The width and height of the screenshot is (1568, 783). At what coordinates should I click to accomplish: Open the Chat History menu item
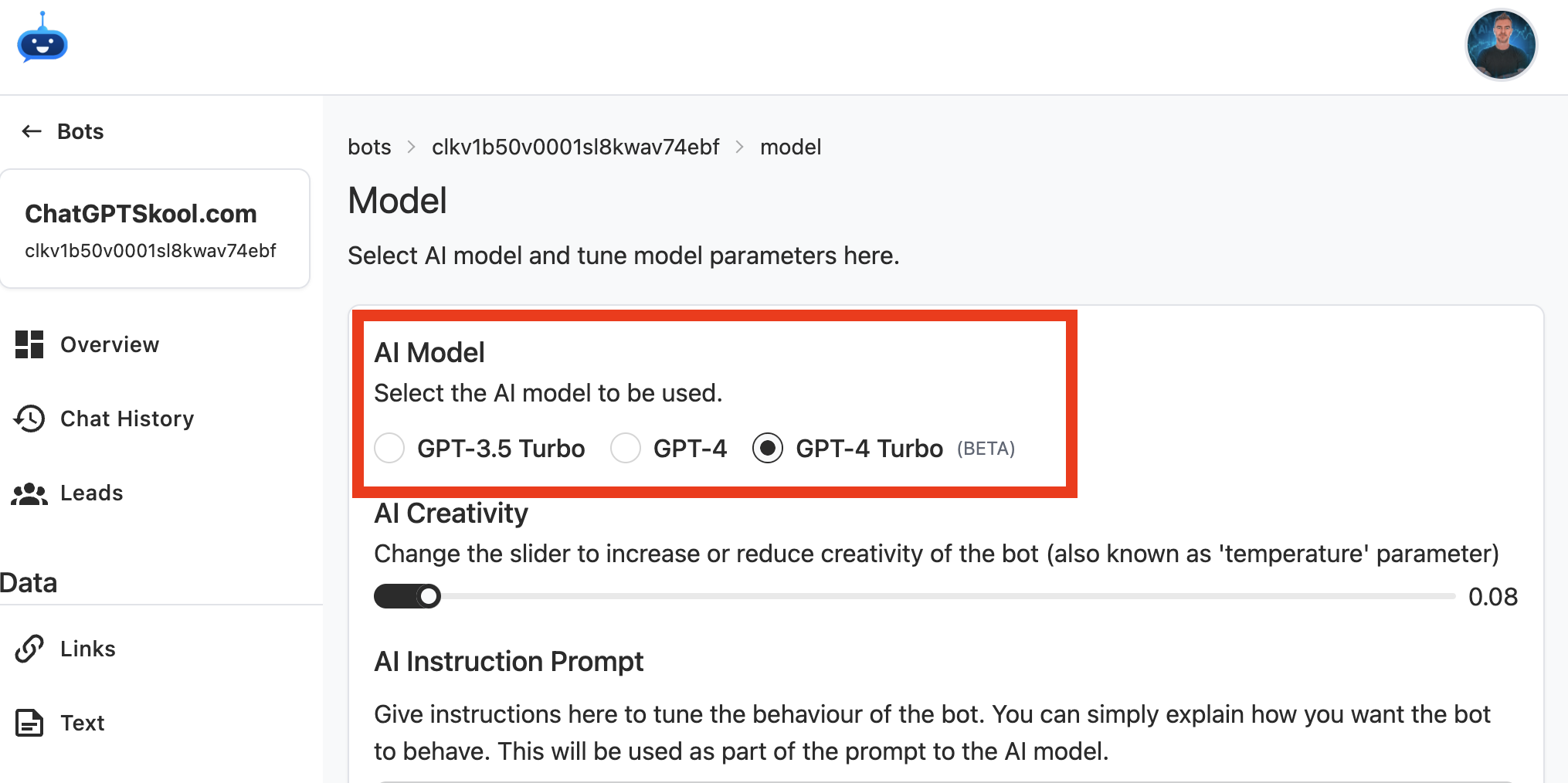pos(127,419)
